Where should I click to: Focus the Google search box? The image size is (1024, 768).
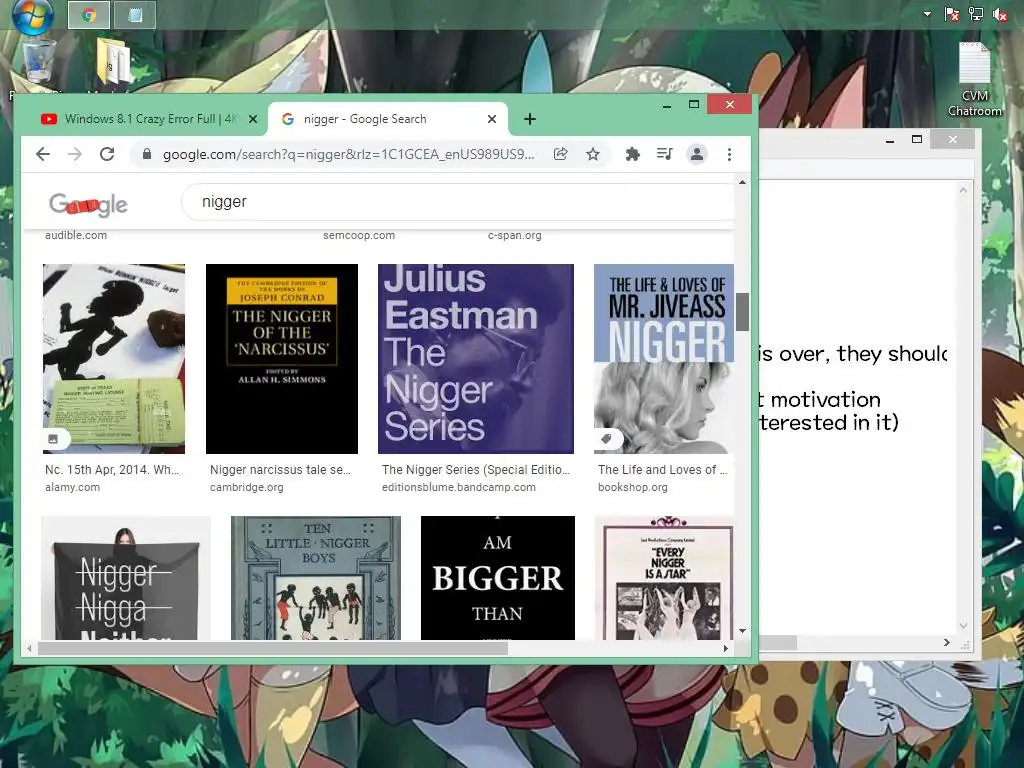458,202
